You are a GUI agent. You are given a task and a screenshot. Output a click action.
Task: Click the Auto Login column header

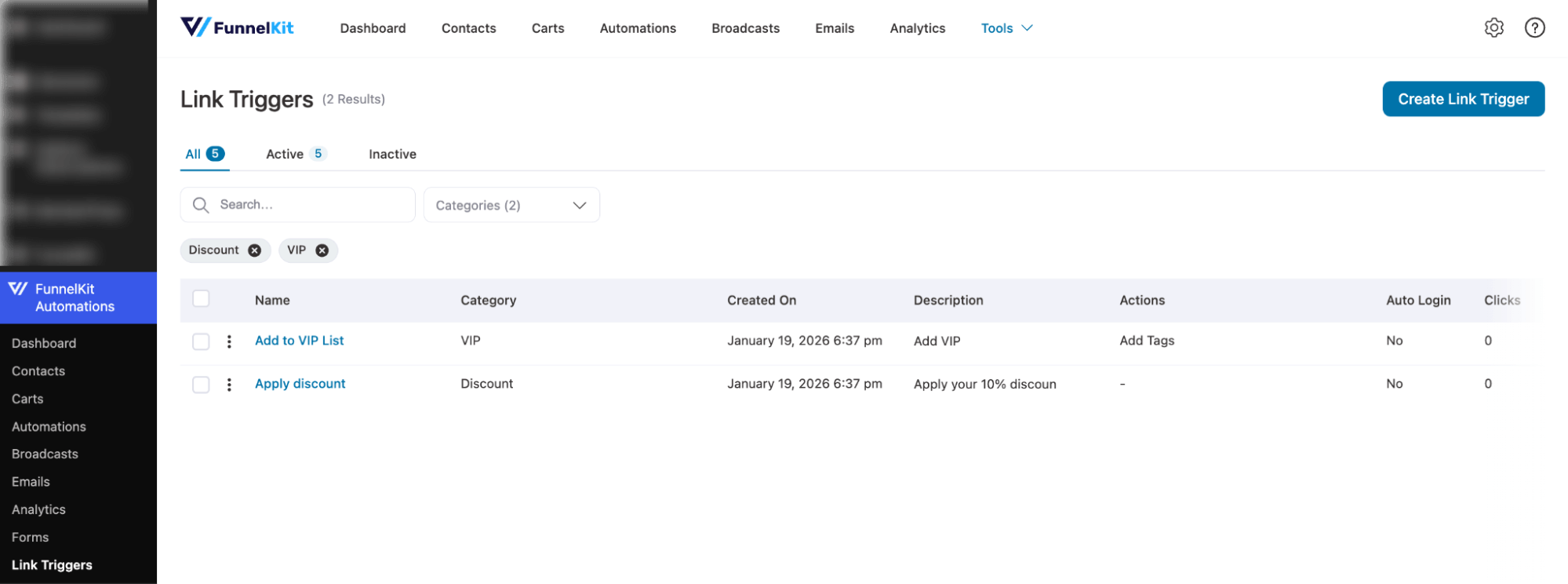(1417, 300)
